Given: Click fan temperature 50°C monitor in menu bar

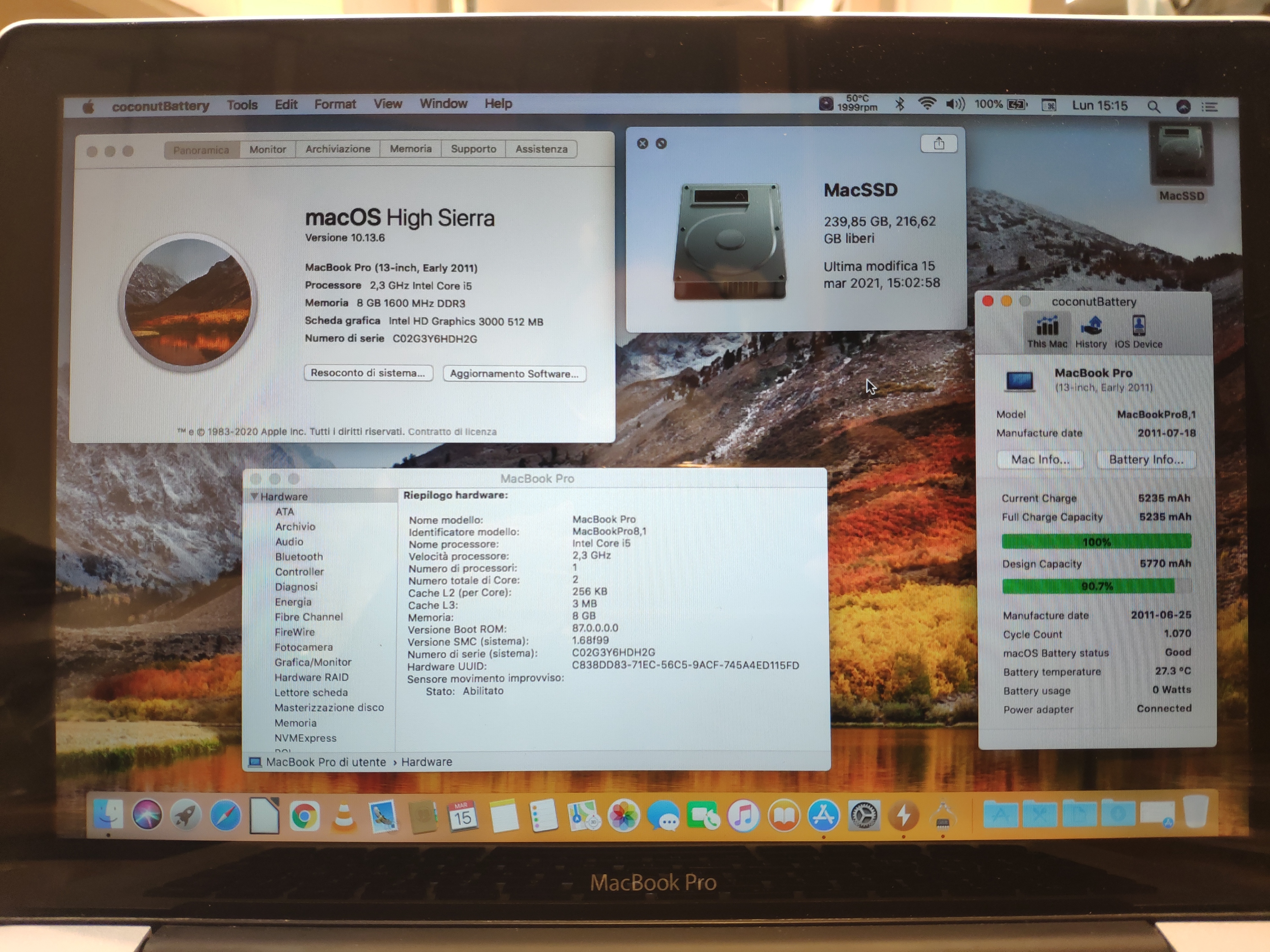Looking at the screenshot, I should click(x=849, y=103).
